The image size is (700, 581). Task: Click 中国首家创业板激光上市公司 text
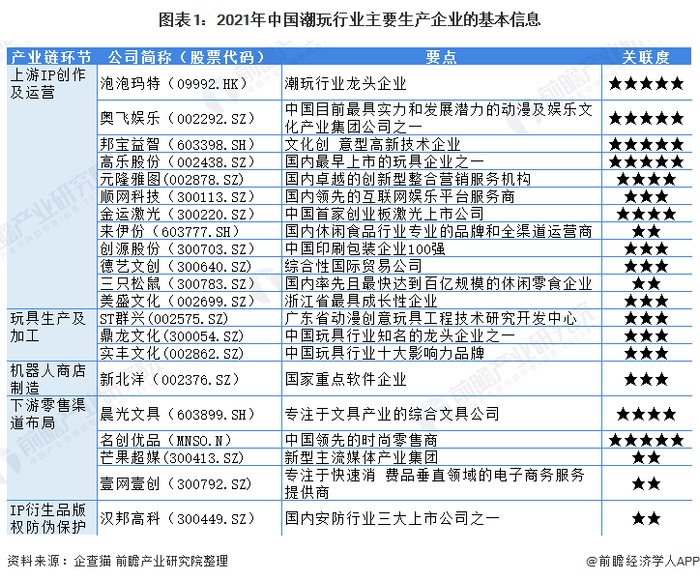pyautogui.click(x=384, y=214)
